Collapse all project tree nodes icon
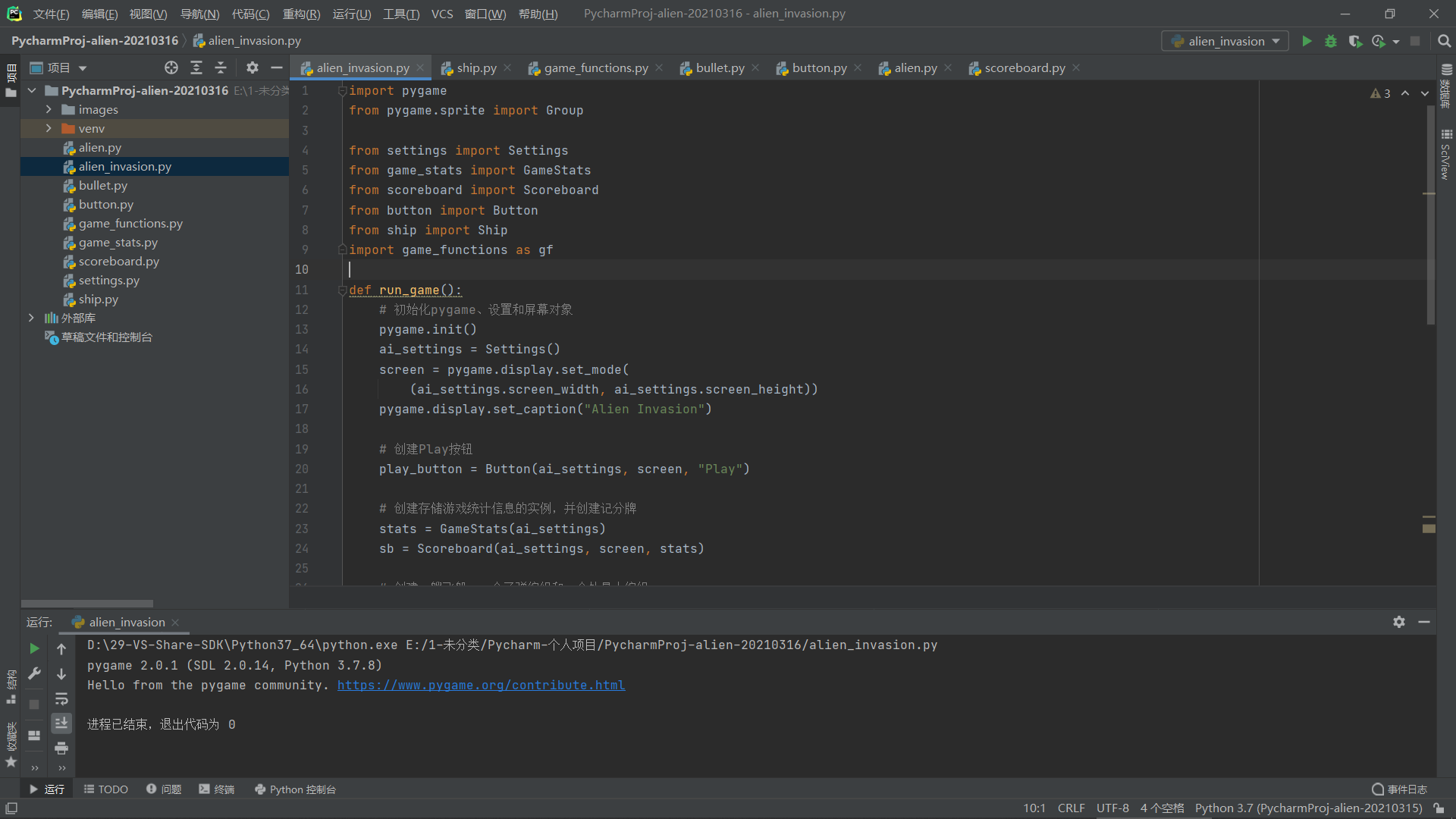The height and width of the screenshot is (819, 1456). pos(221,67)
